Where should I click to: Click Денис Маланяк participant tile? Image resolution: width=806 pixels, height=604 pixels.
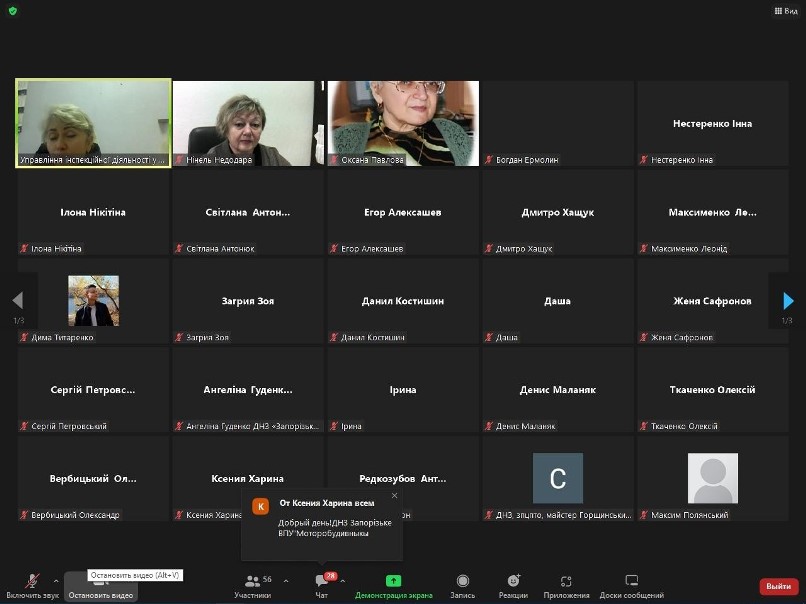(x=558, y=390)
